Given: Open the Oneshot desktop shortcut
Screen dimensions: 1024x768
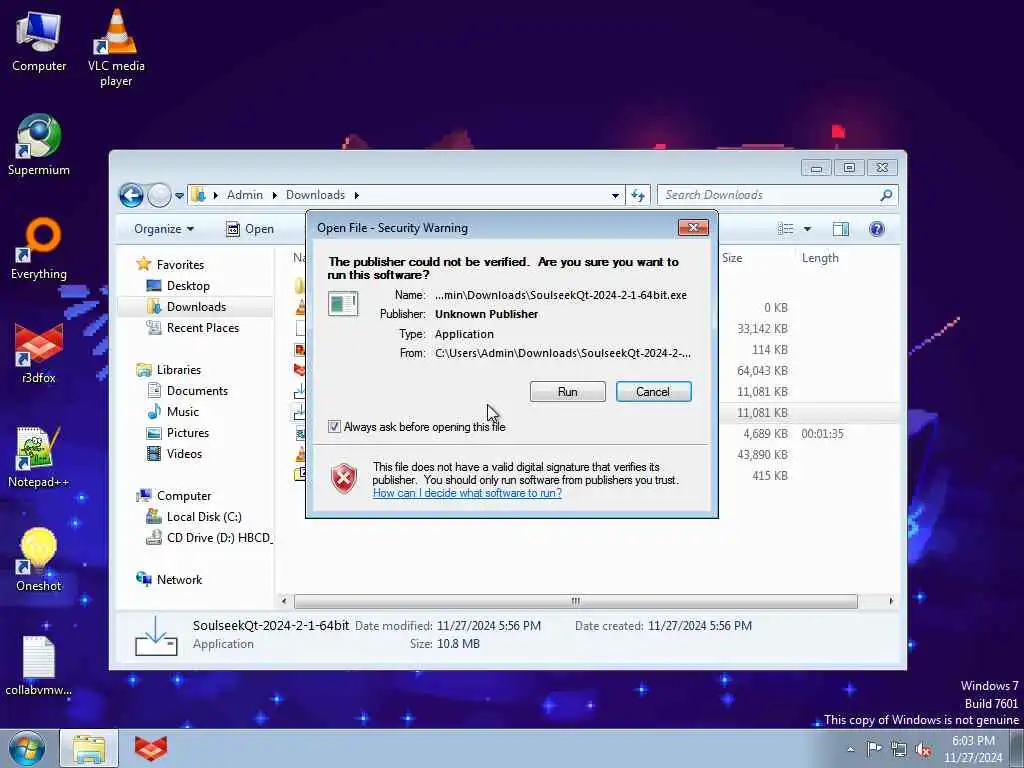Looking at the screenshot, I should coord(39,560).
